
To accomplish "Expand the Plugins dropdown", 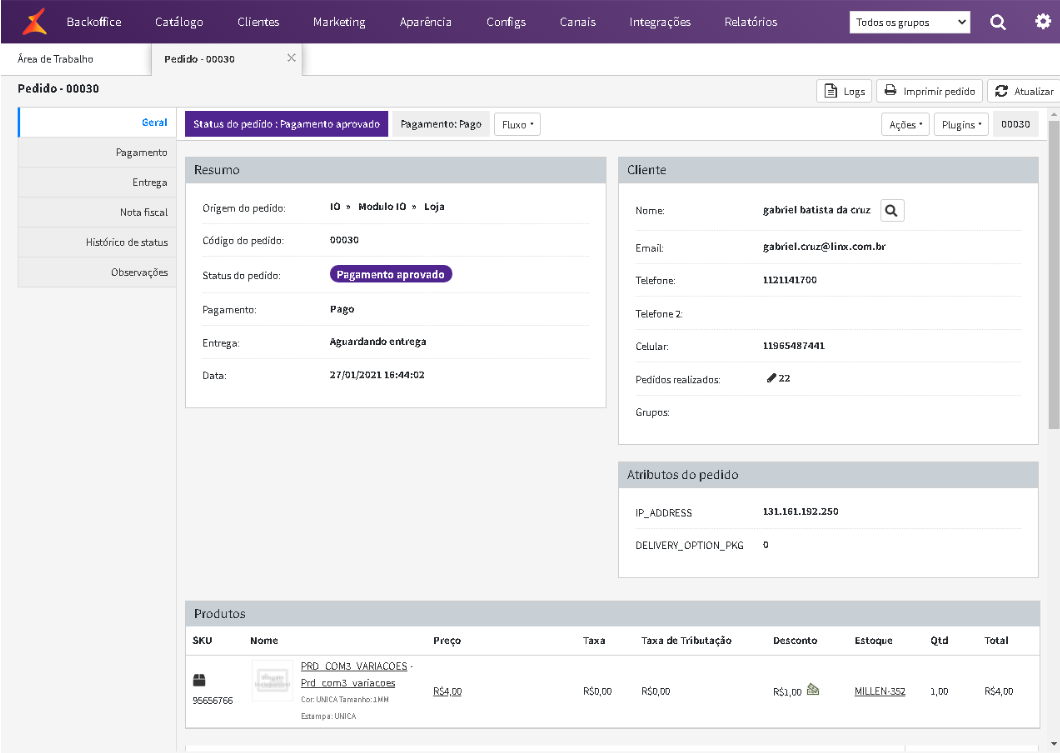I will tap(961, 125).
